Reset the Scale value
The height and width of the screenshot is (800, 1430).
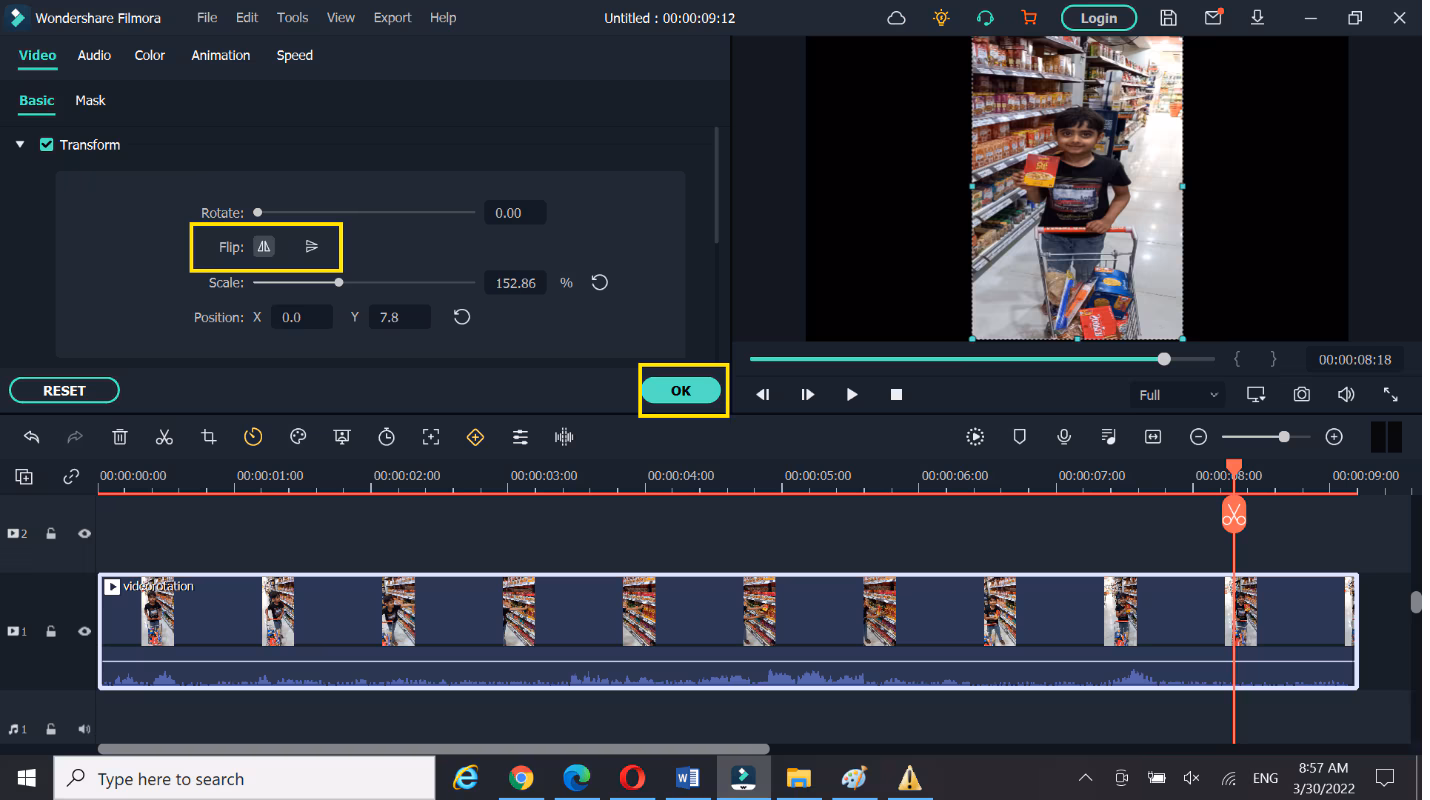click(600, 283)
